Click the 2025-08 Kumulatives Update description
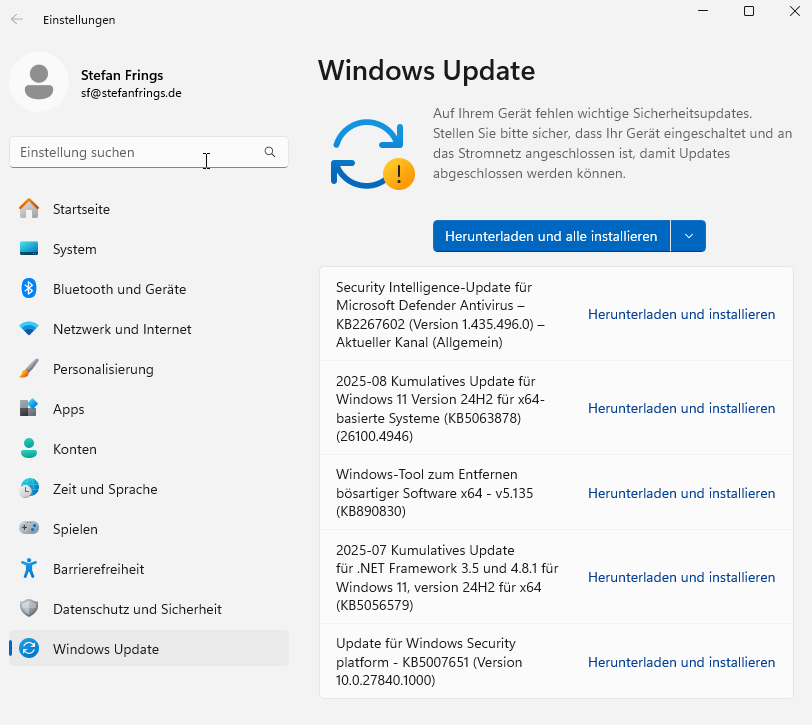The width and height of the screenshot is (812, 725). (440, 408)
